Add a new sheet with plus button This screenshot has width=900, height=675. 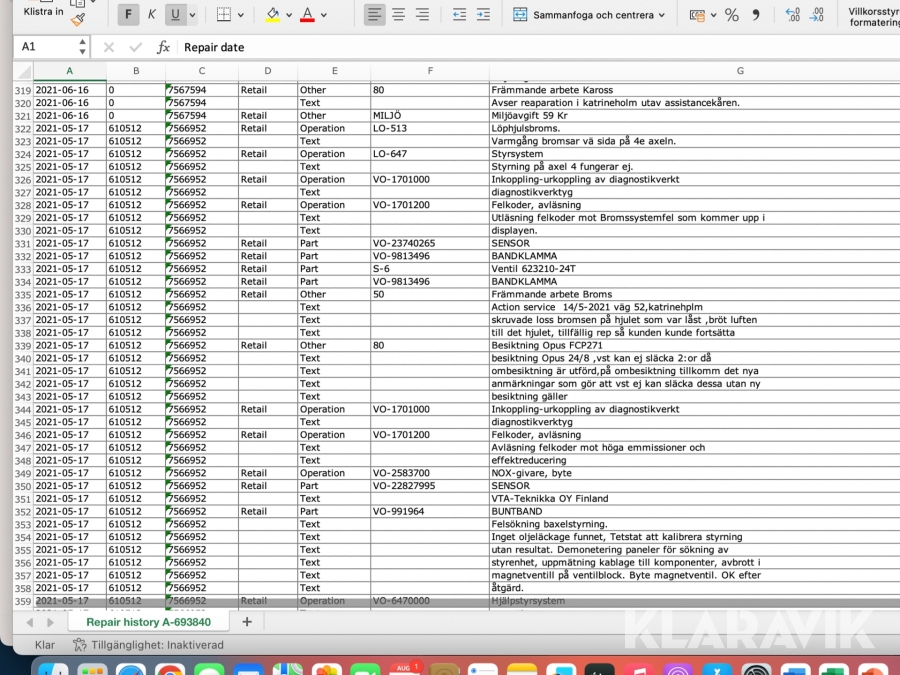point(246,622)
